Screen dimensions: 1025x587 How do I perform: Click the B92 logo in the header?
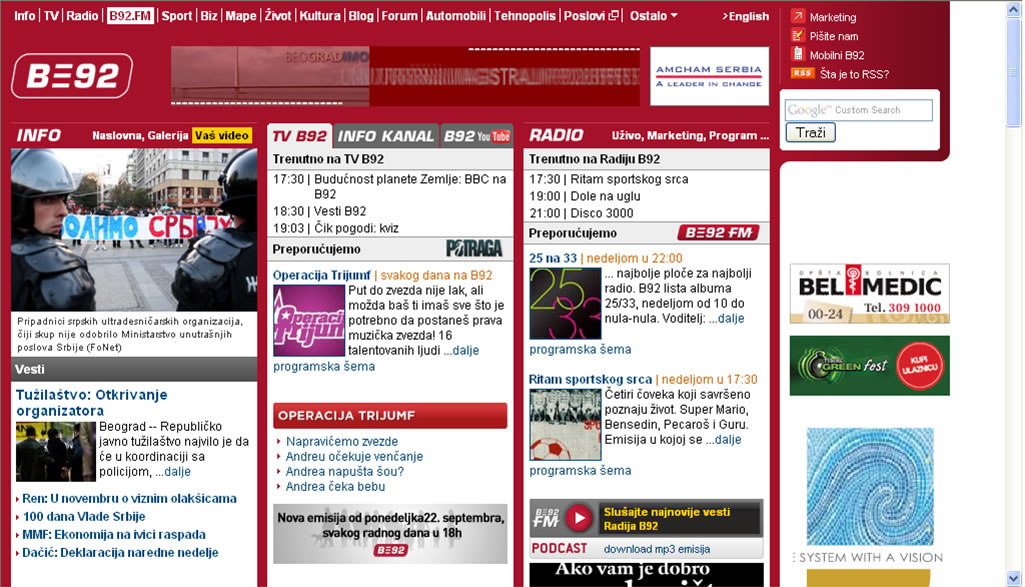point(72,76)
